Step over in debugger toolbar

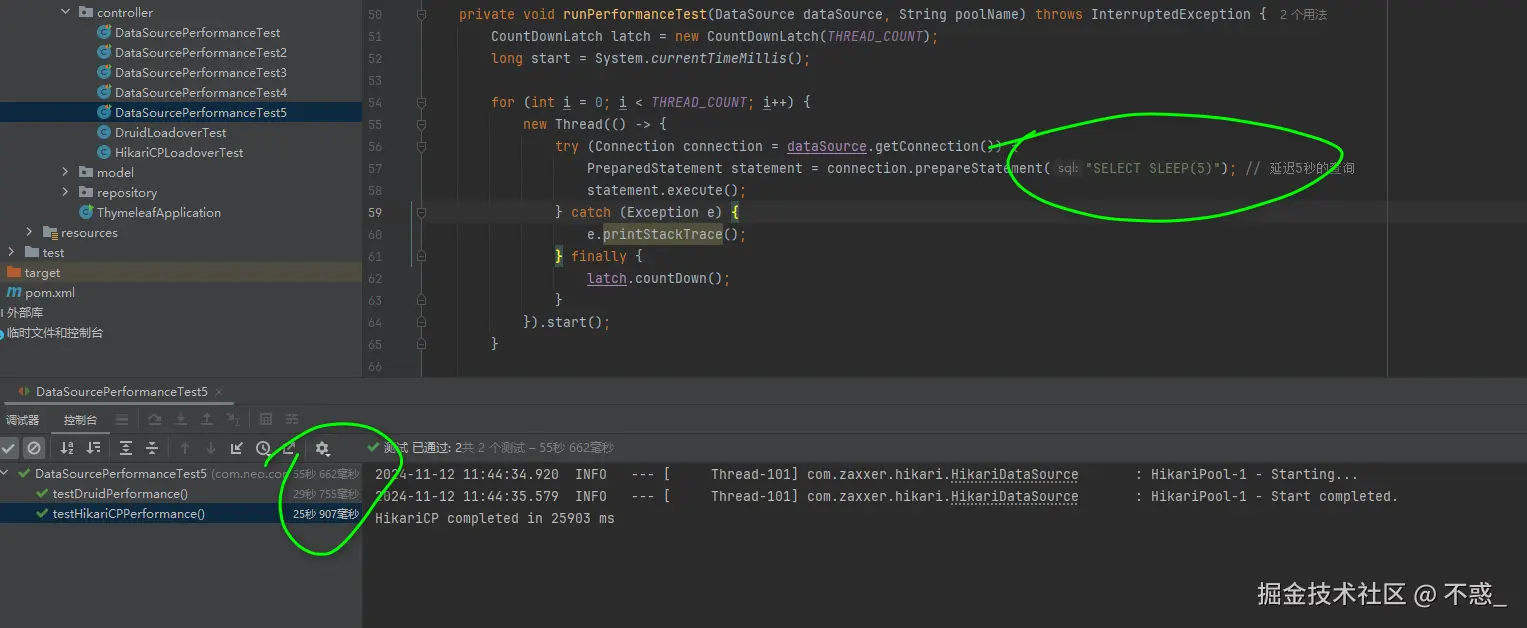click(155, 420)
